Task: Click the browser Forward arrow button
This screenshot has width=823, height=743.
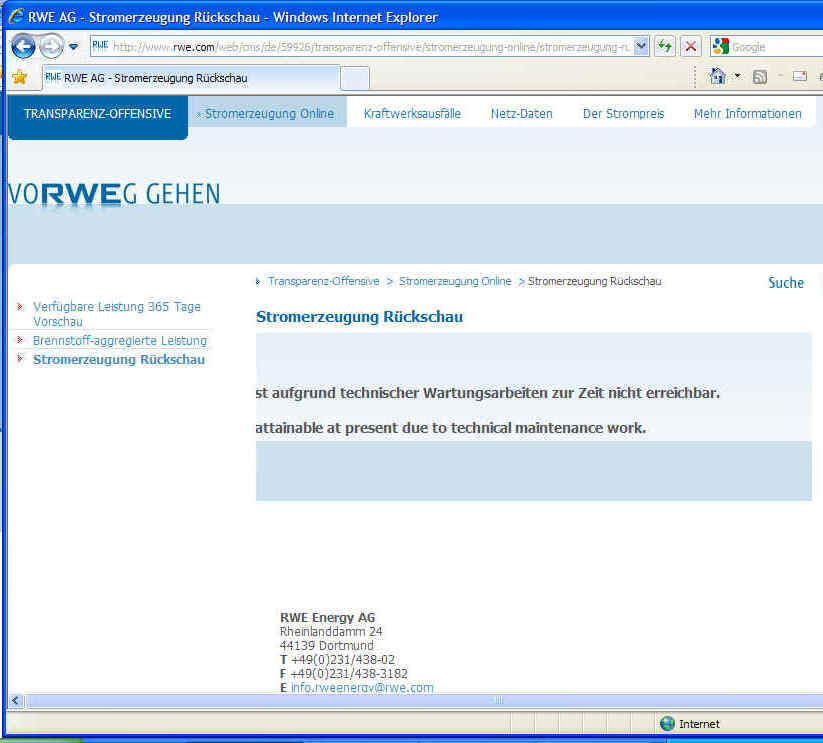Action: [51, 47]
